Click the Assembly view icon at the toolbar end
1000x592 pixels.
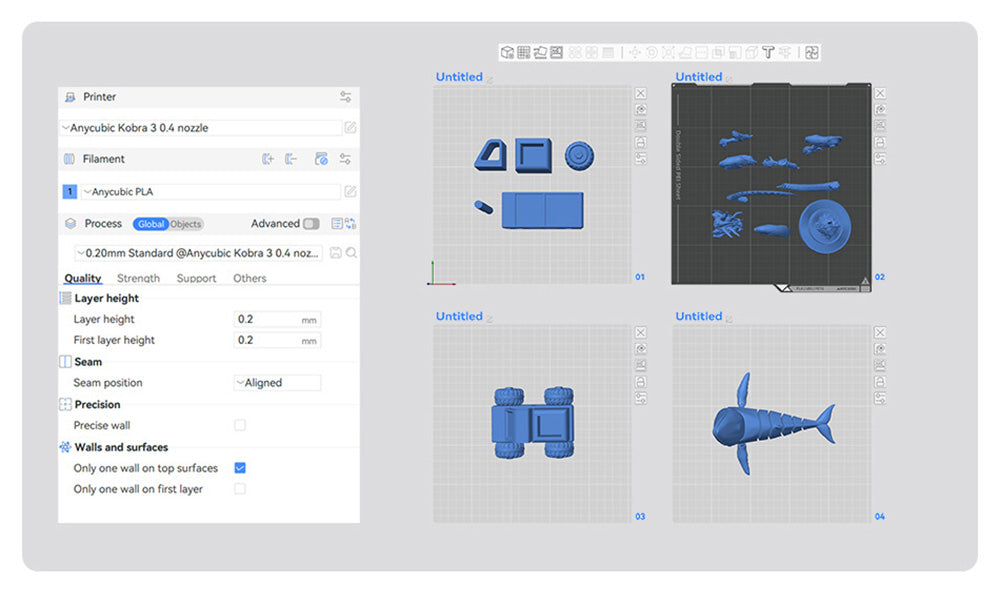(812, 52)
